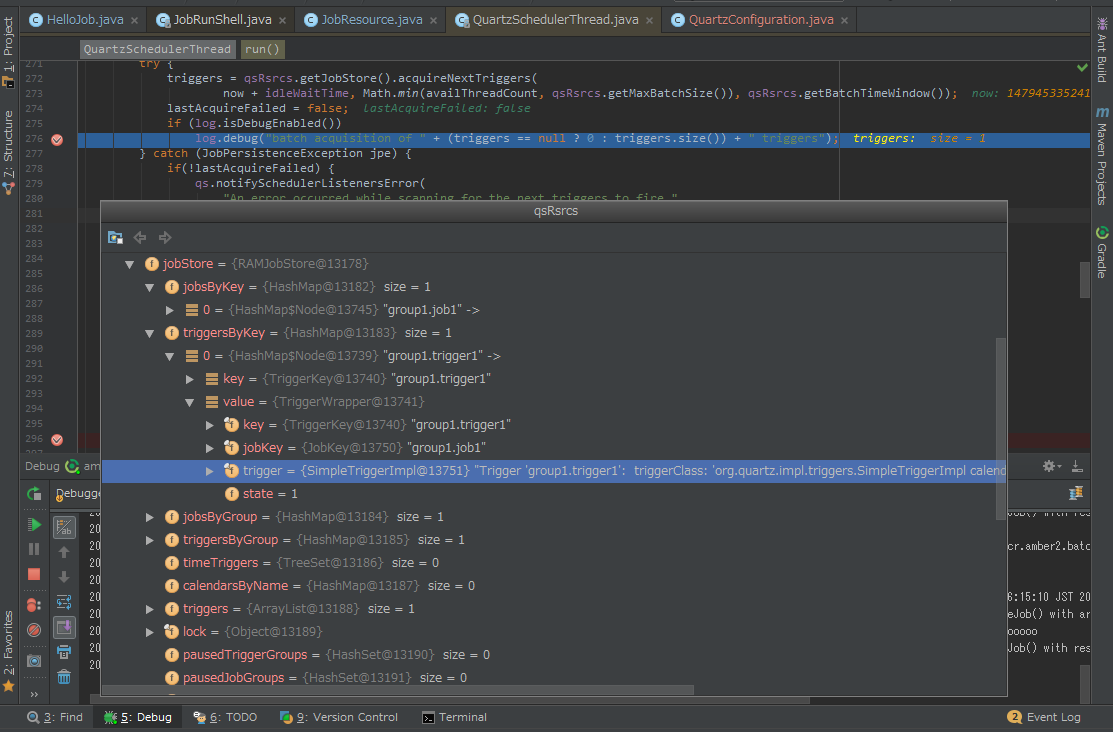Toggle Mute Breakpoints icon

point(34,630)
